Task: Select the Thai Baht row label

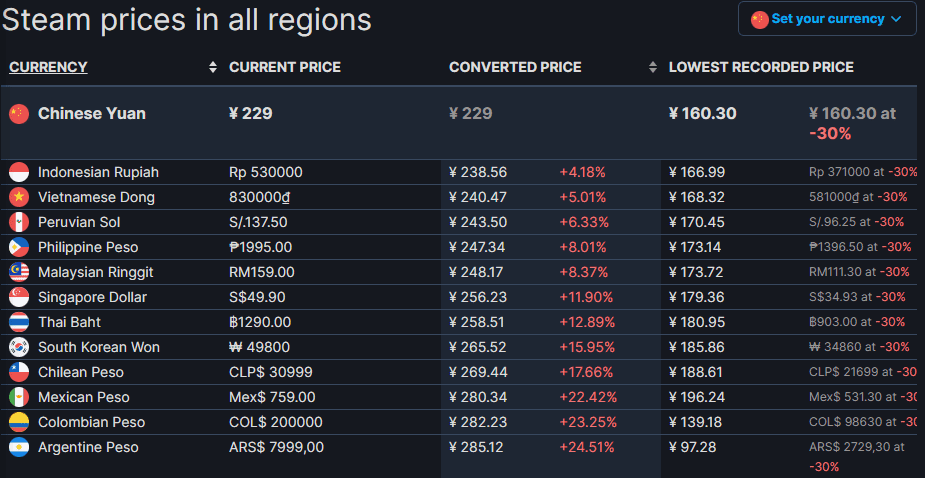Action: [70, 322]
